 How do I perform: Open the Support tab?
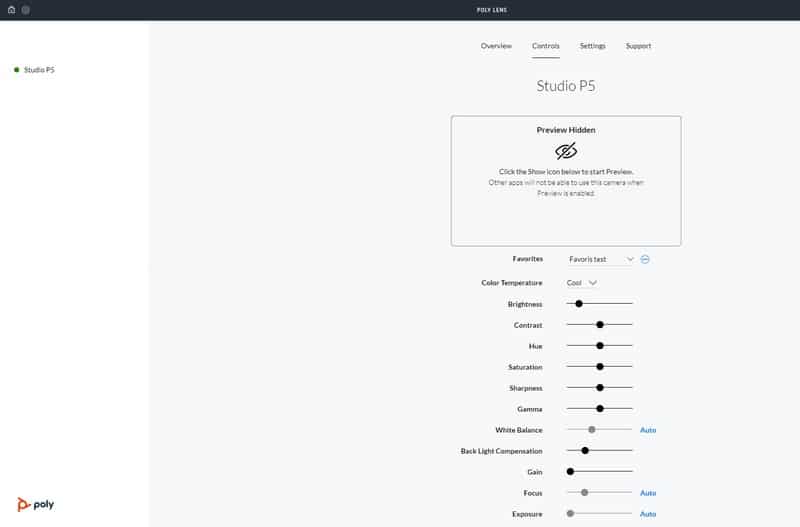click(638, 46)
